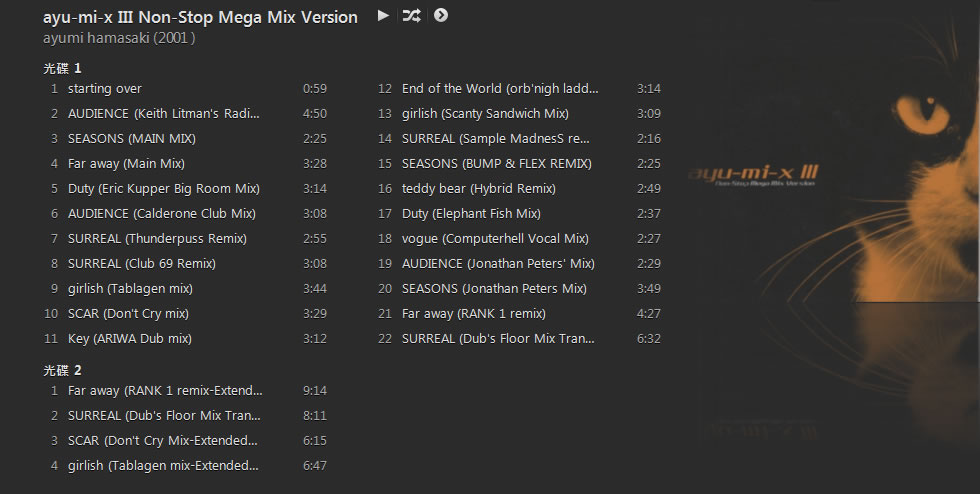The image size is (980, 494).
Task: Click duration 9:14 on disc 2
Action: [x=314, y=391]
